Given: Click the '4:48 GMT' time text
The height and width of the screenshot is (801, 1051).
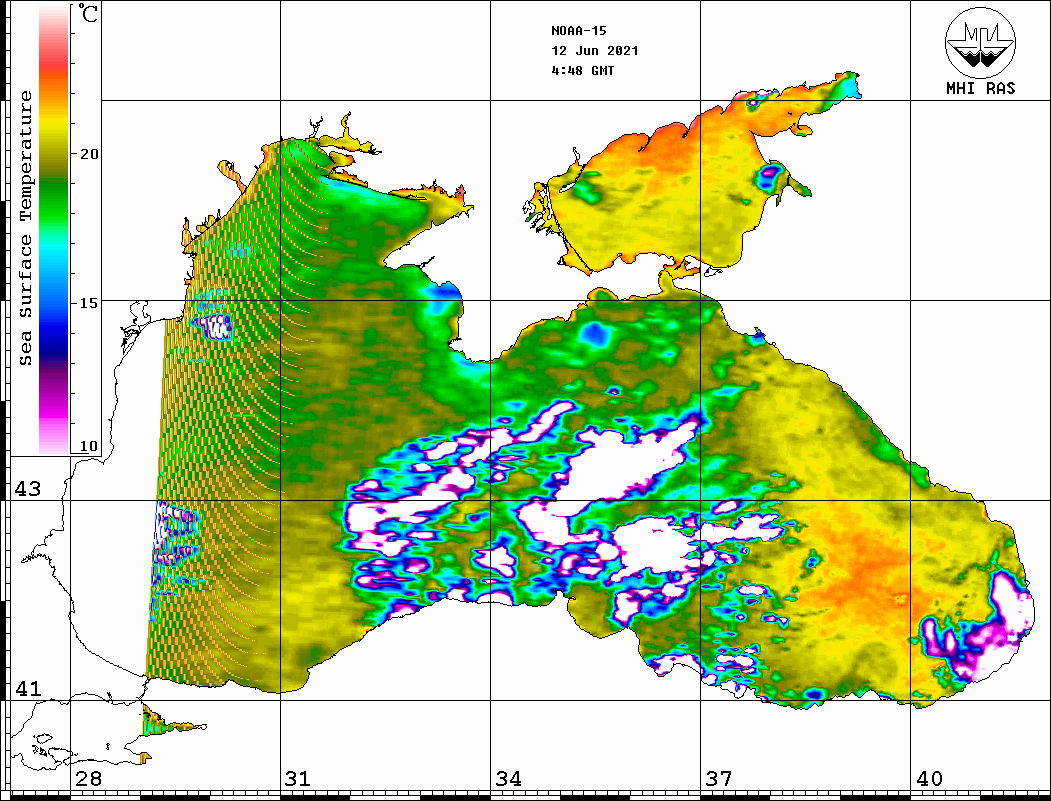Looking at the screenshot, I should [x=582, y=70].
